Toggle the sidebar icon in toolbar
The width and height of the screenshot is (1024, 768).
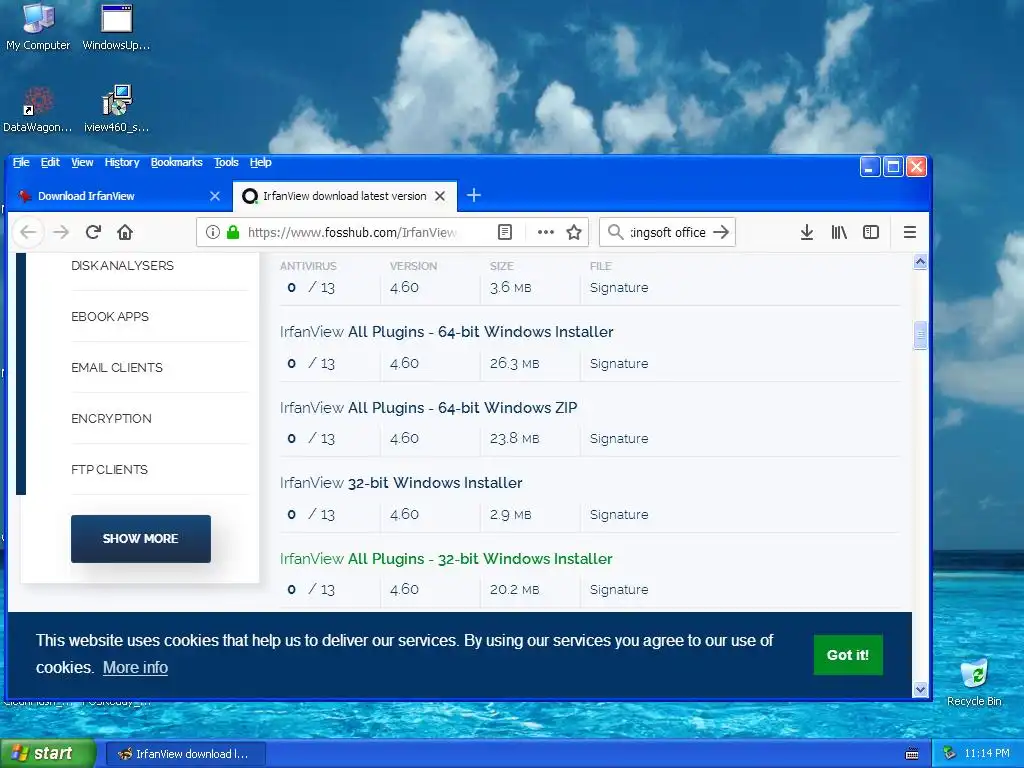pyautogui.click(x=871, y=232)
